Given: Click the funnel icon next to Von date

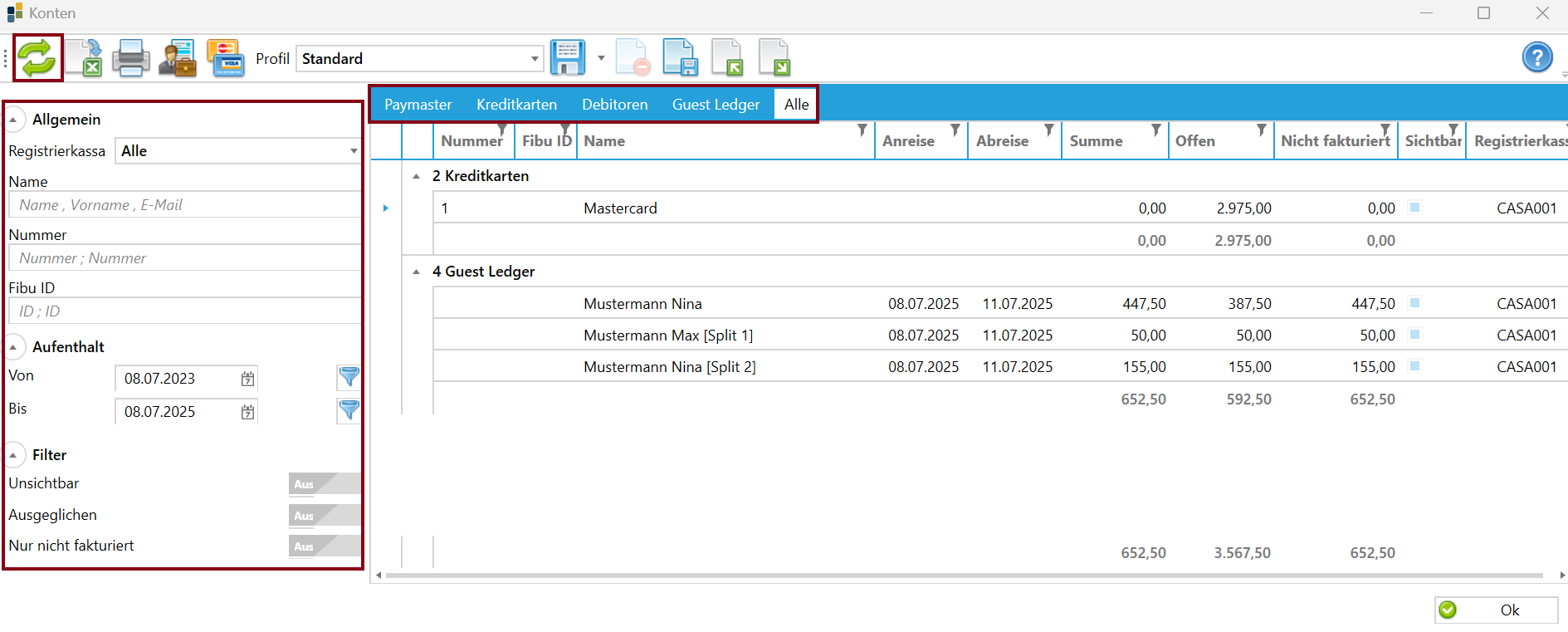Looking at the screenshot, I should click(x=349, y=377).
